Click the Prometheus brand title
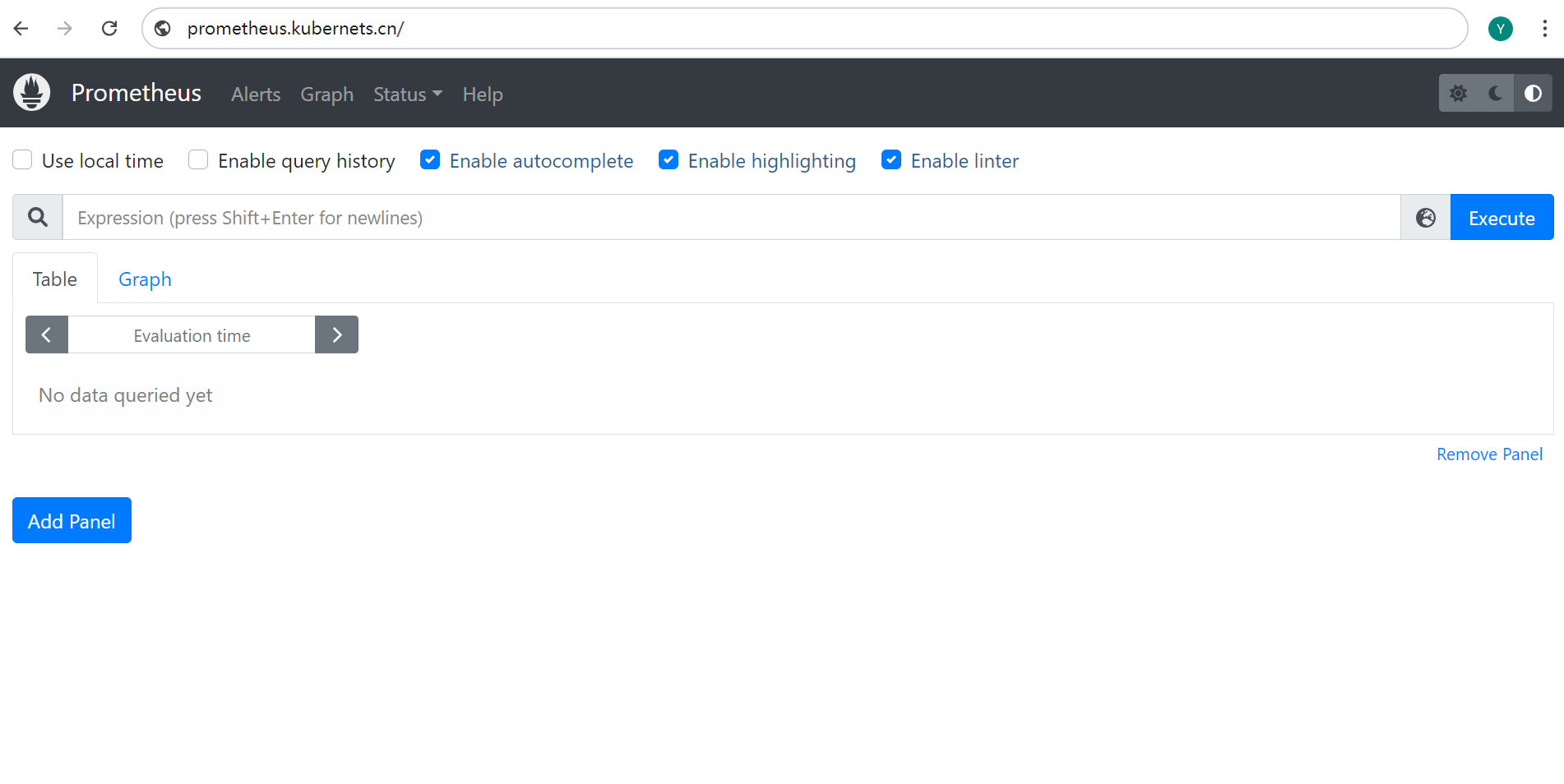 [x=137, y=93]
